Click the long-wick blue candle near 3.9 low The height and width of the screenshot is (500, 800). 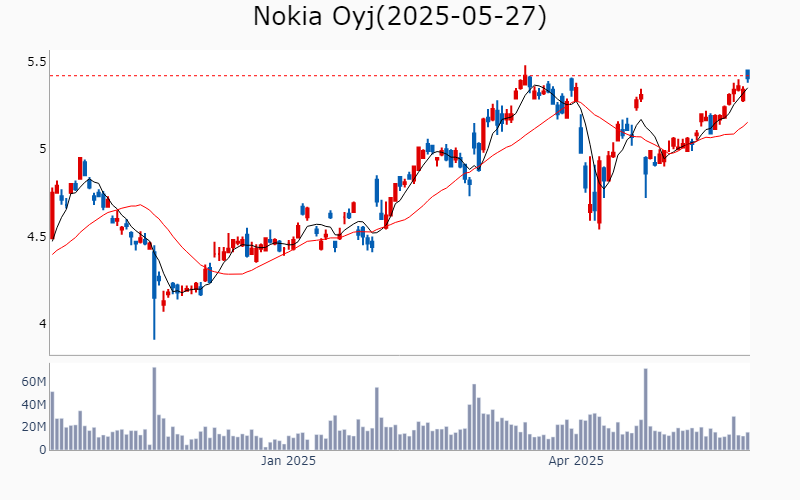(154, 292)
